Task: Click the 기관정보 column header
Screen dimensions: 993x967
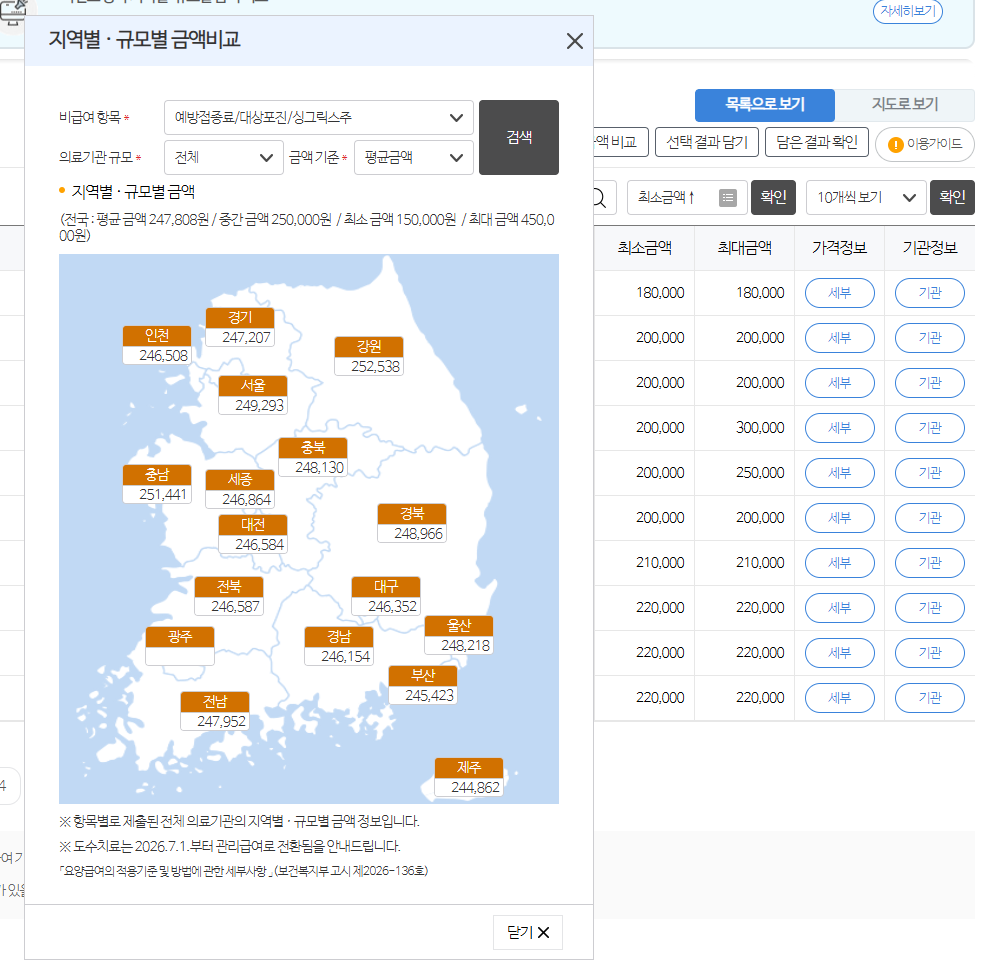Action: click(x=930, y=248)
